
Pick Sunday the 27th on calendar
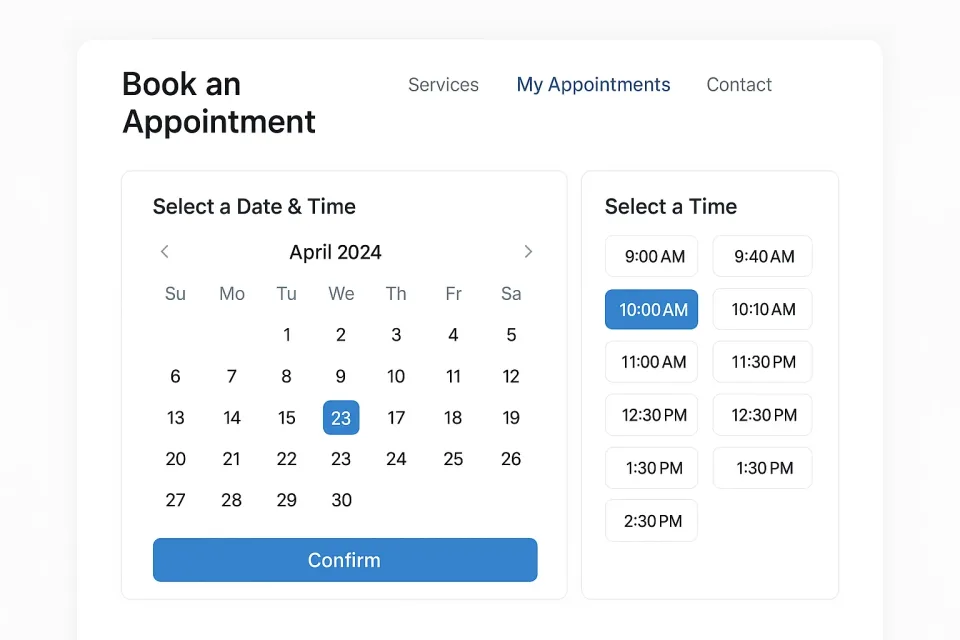pos(176,500)
